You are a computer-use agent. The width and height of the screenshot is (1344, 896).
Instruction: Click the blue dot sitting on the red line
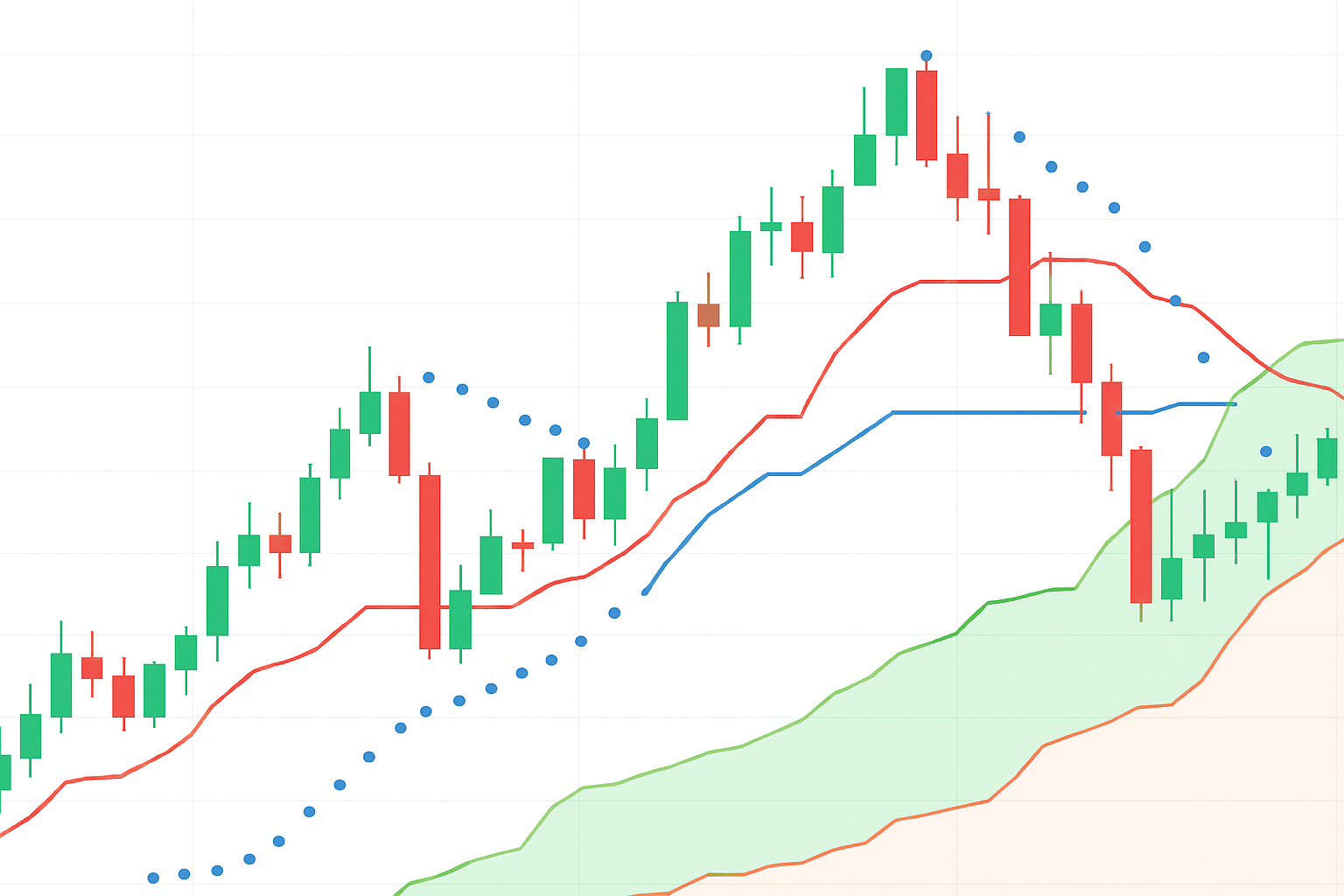coord(1176,301)
